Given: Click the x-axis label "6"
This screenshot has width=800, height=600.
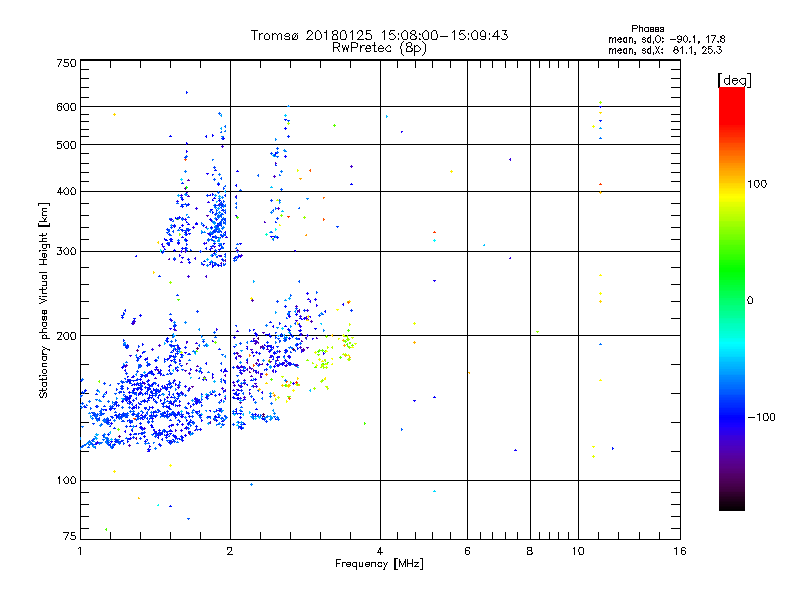Looking at the screenshot, I should (467, 551).
